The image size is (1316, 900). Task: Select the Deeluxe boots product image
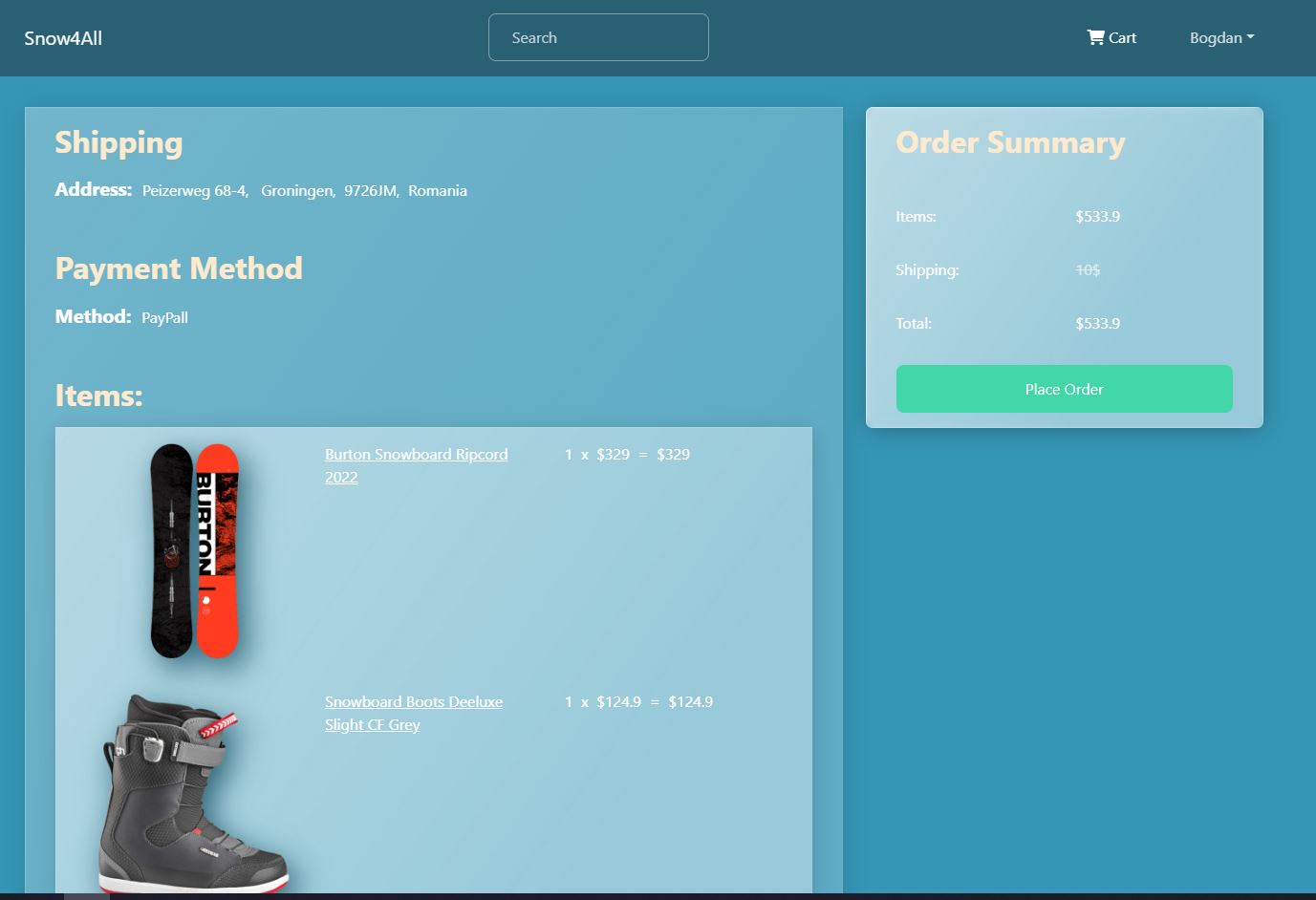[x=189, y=793]
